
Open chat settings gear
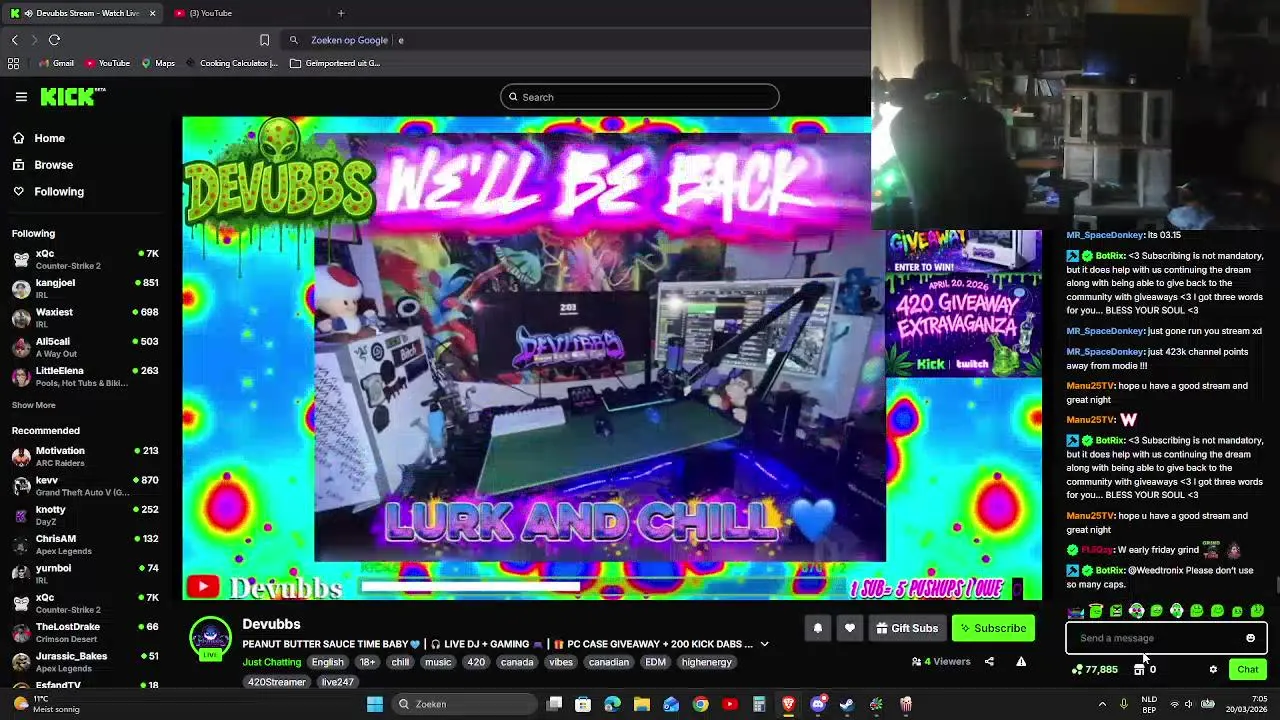tap(1213, 670)
